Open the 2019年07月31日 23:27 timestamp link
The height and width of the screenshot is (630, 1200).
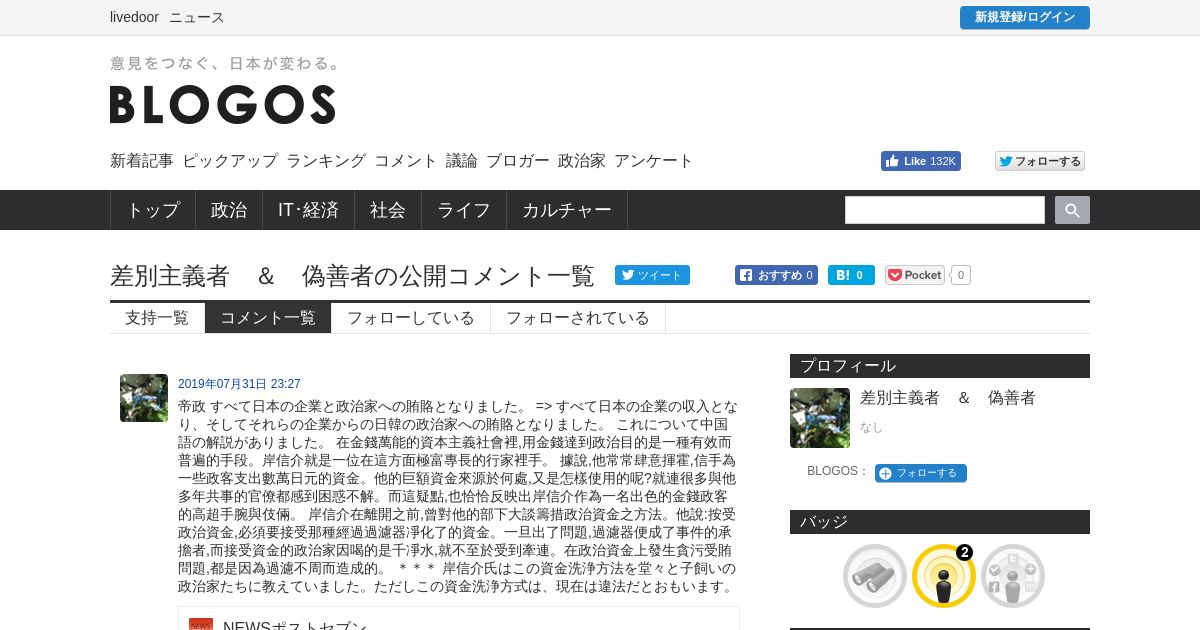click(x=239, y=384)
